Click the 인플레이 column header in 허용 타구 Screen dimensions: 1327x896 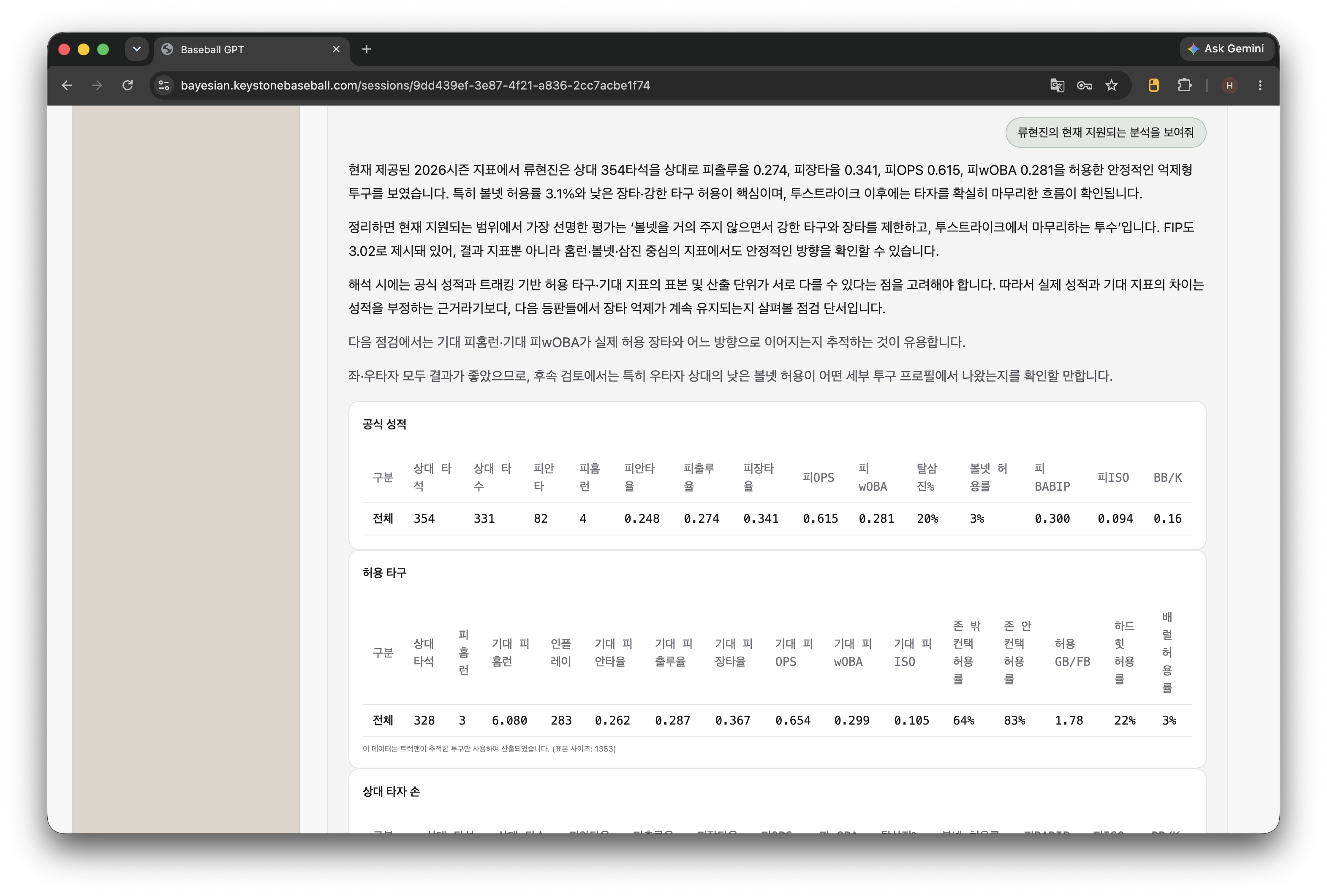coord(560,652)
